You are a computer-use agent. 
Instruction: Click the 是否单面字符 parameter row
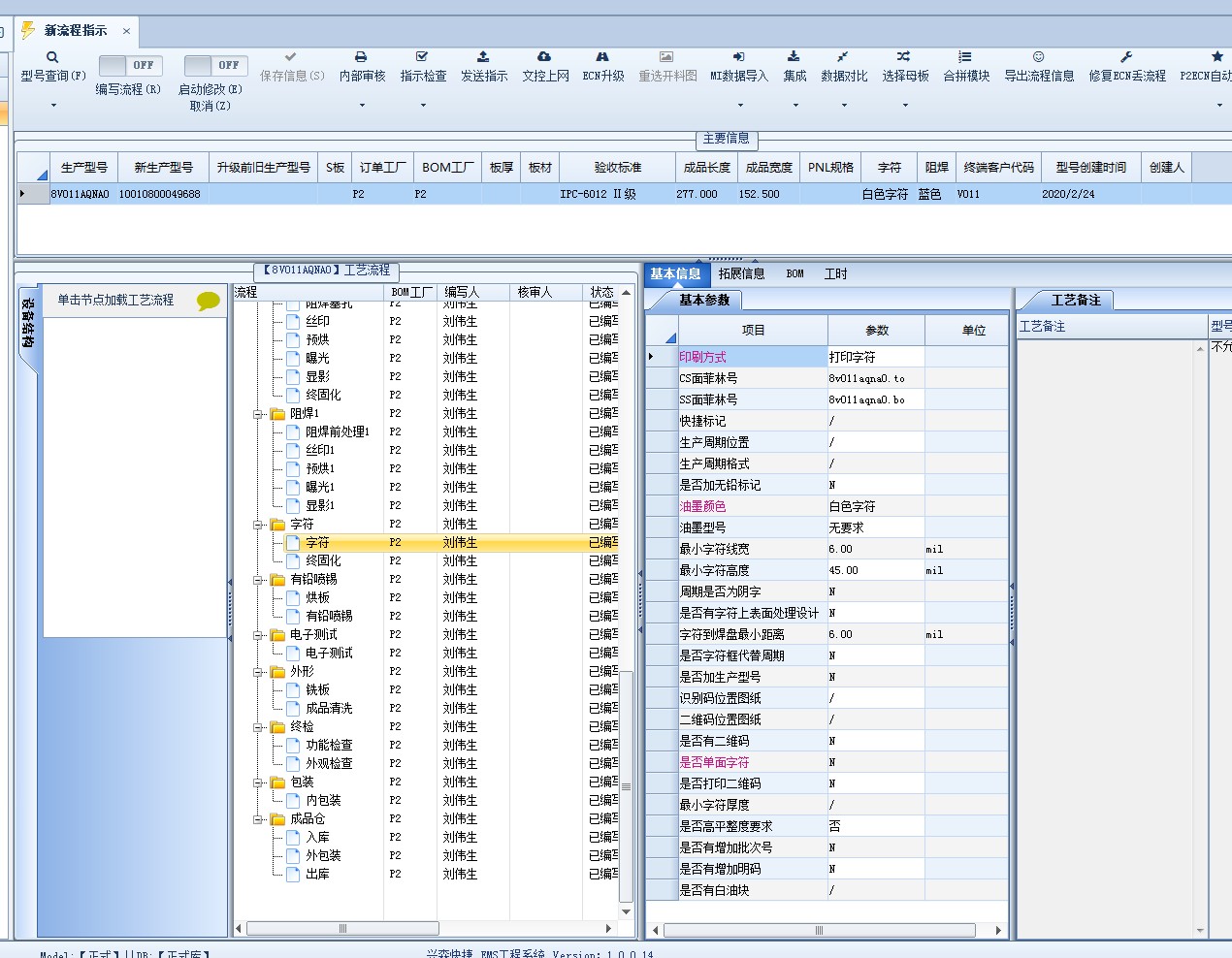(x=827, y=762)
